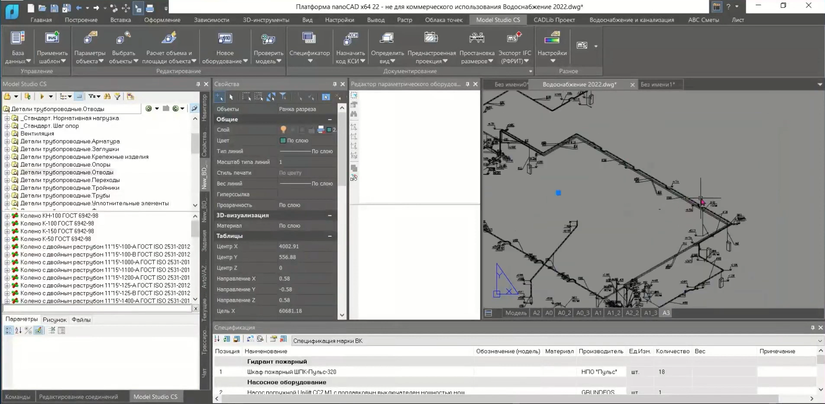
Task: Click the Open file folder icon
Action: coord(43,8)
